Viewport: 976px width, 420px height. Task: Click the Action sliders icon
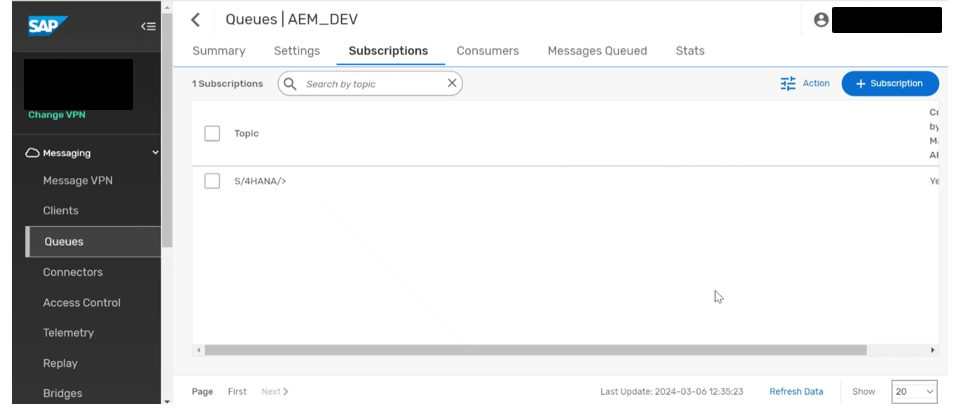[788, 83]
